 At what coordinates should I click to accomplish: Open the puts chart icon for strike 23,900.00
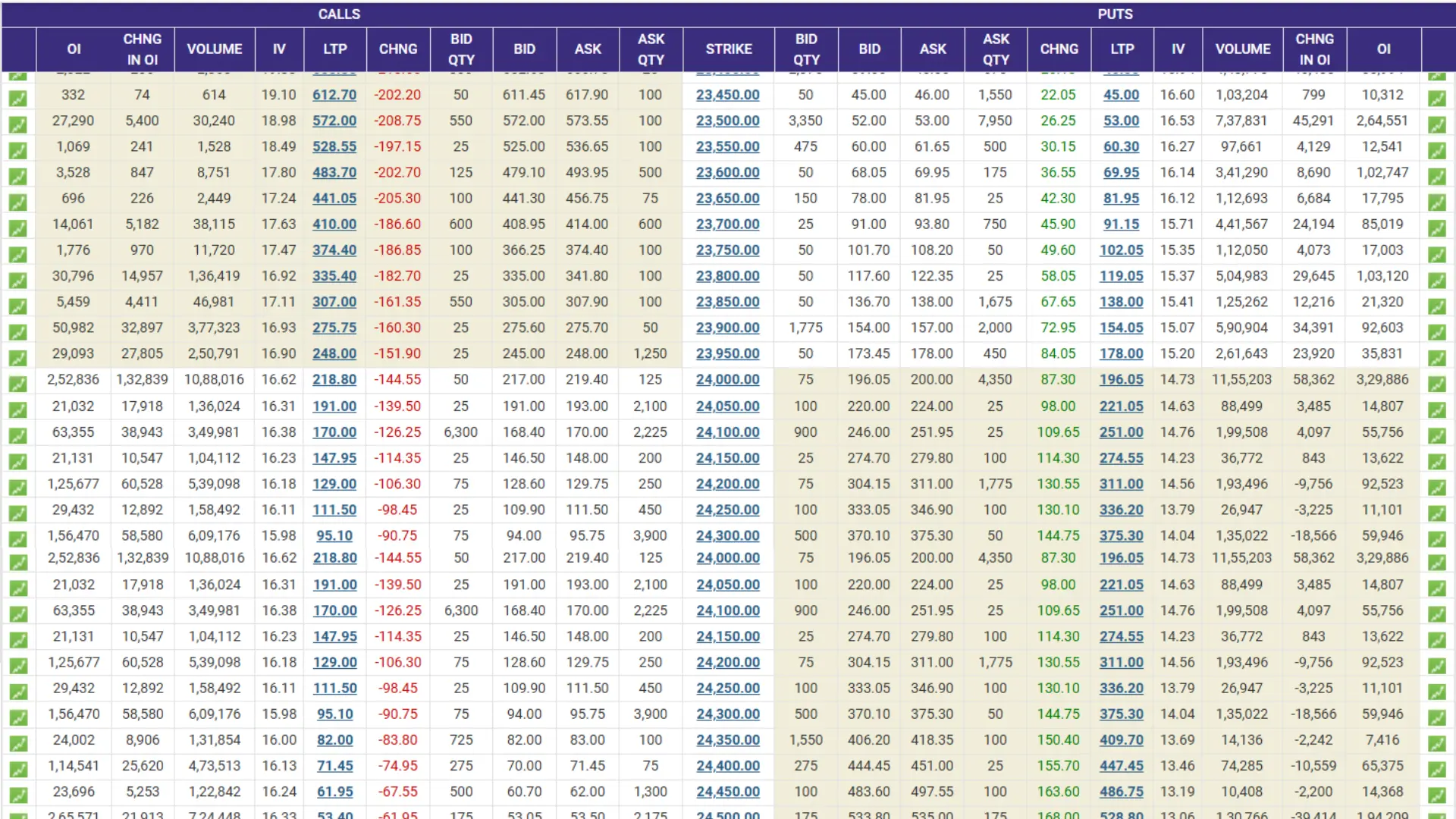tap(1436, 331)
